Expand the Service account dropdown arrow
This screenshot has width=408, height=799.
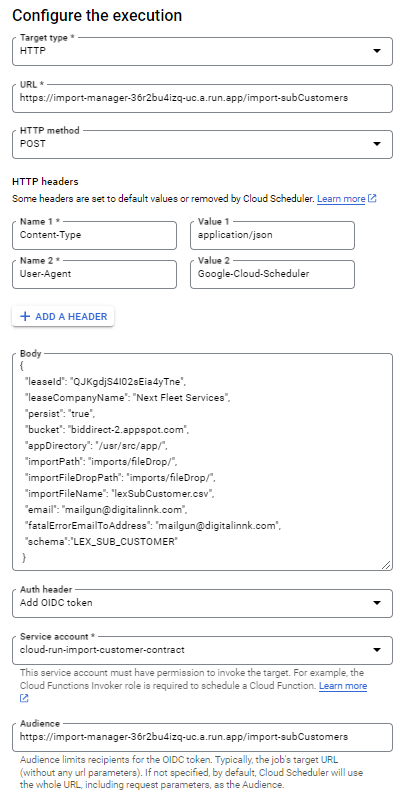pyautogui.click(x=377, y=650)
